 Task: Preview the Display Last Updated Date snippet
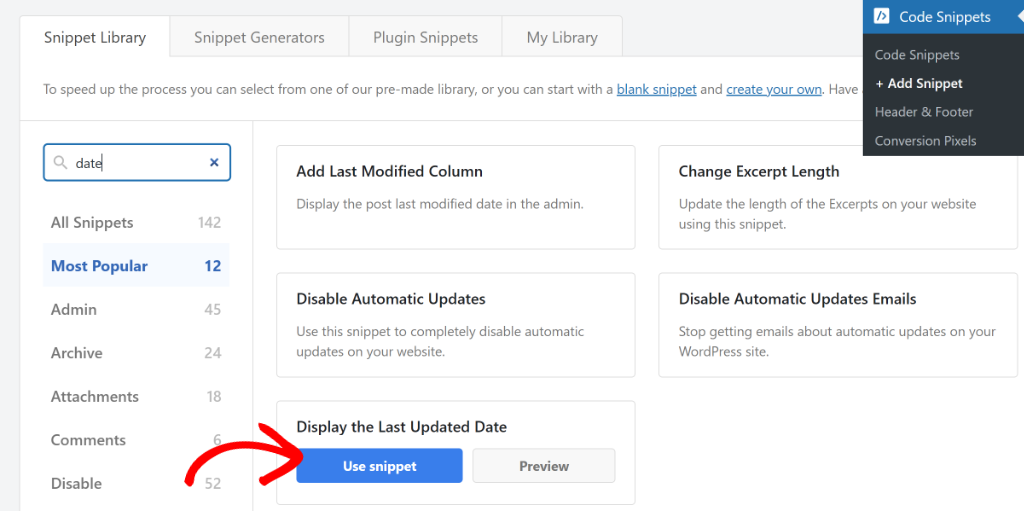pyautogui.click(x=543, y=466)
